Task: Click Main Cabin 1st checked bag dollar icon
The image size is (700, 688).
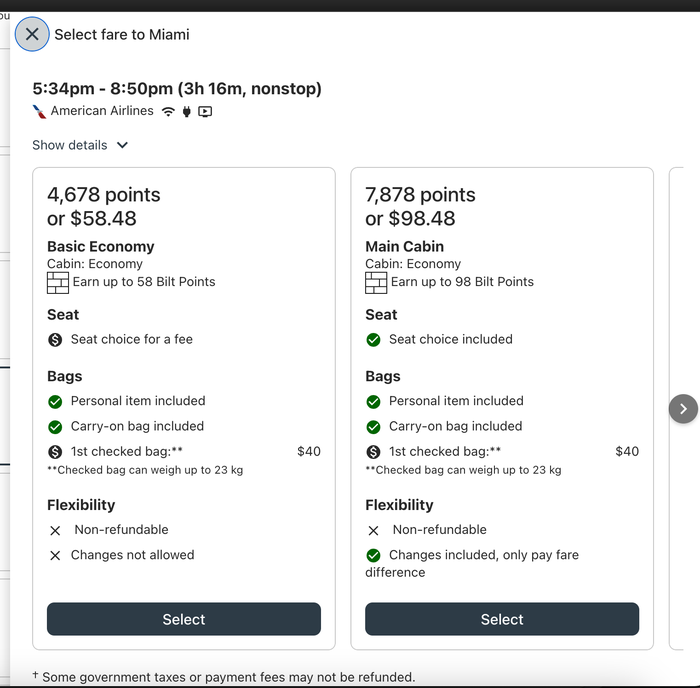Action: point(373,452)
